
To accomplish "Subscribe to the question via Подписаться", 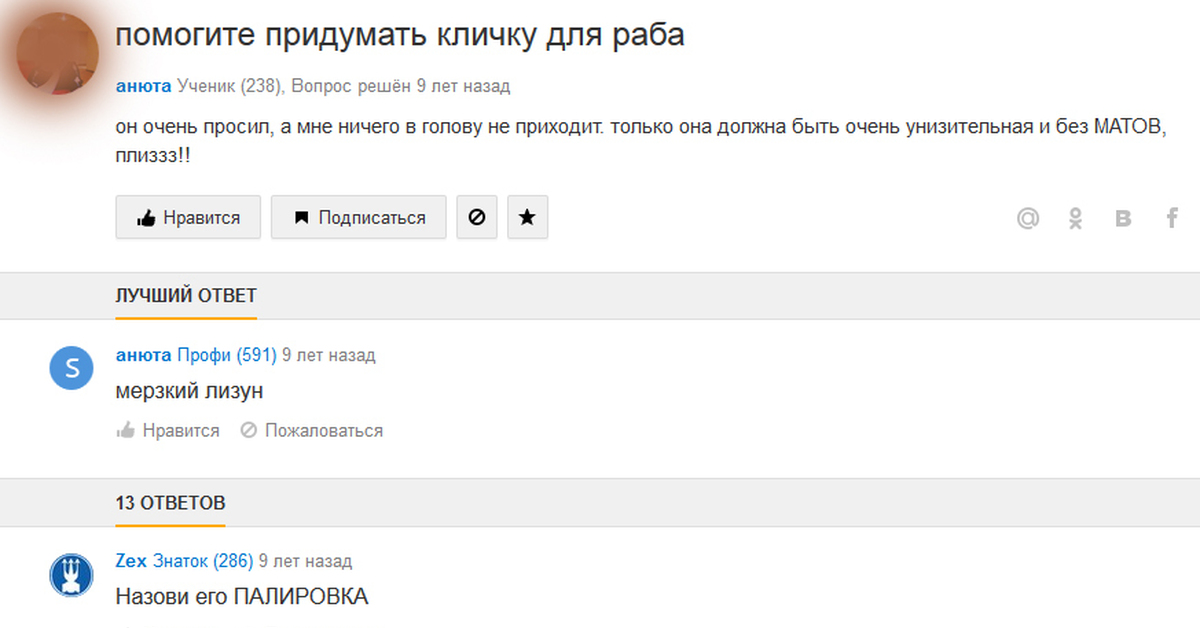I will coord(358,217).
